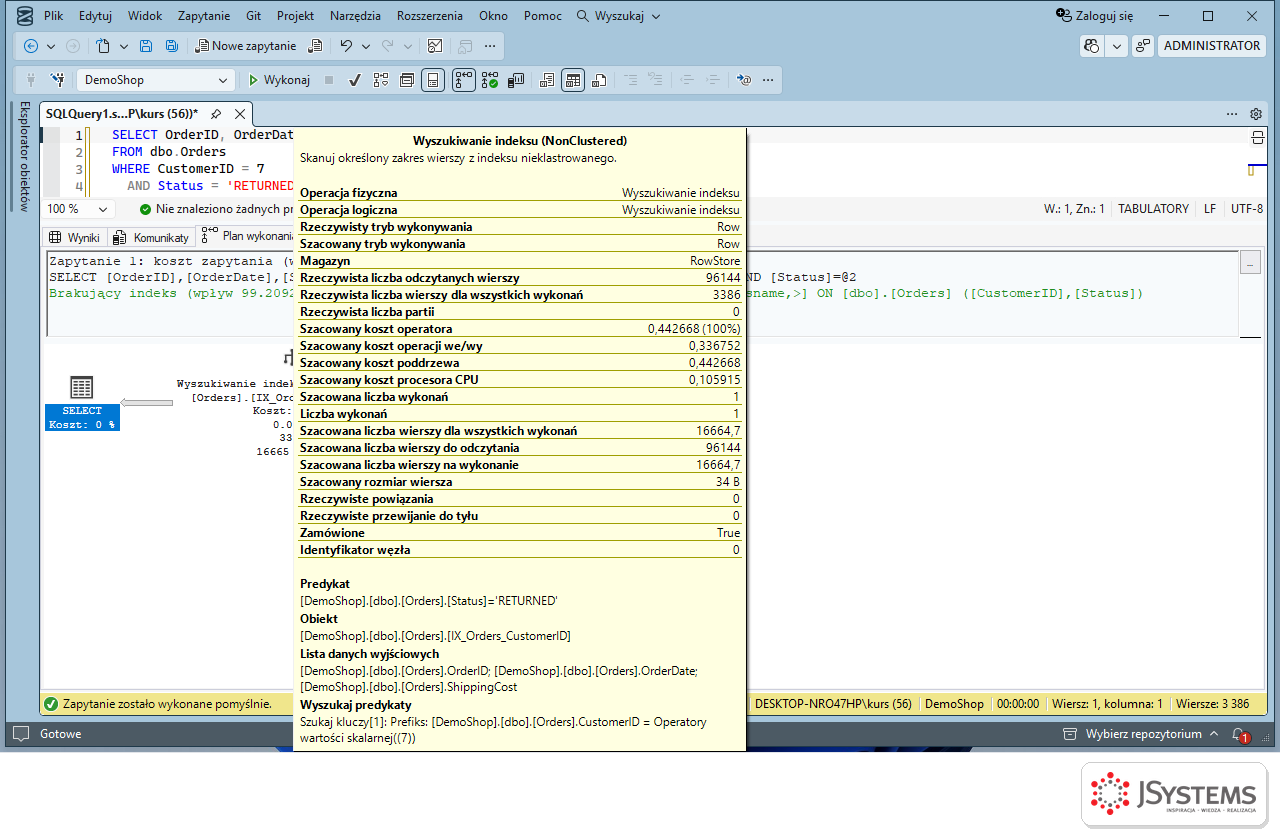Expand the new file dropdown arrow
Viewport: 1280px width, 835px height.
click(x=123, y=46)
